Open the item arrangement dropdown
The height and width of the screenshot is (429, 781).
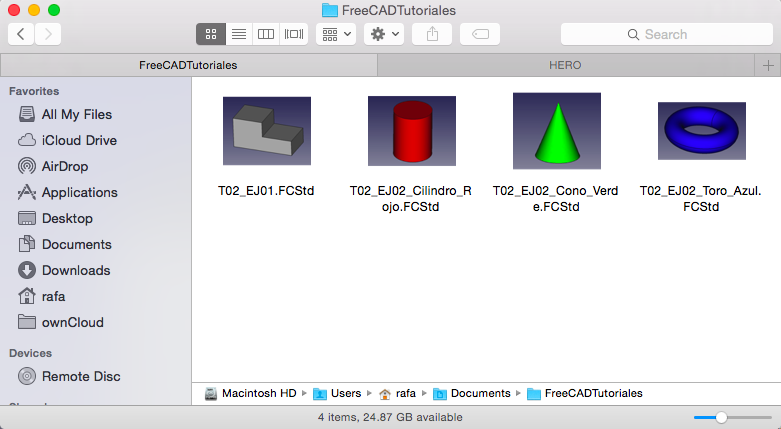336,34
